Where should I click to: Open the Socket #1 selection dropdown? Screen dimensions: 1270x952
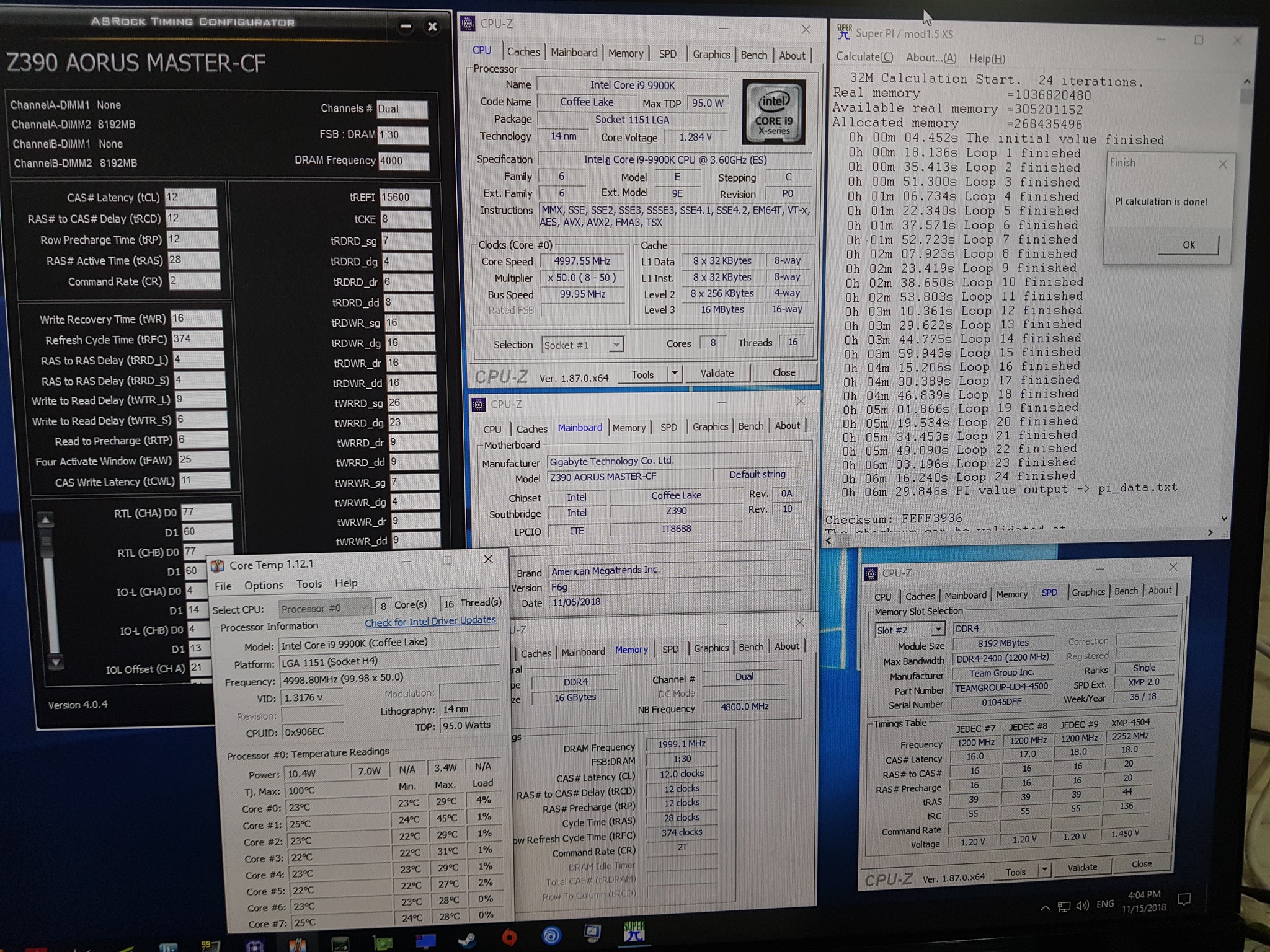(616, 345)
